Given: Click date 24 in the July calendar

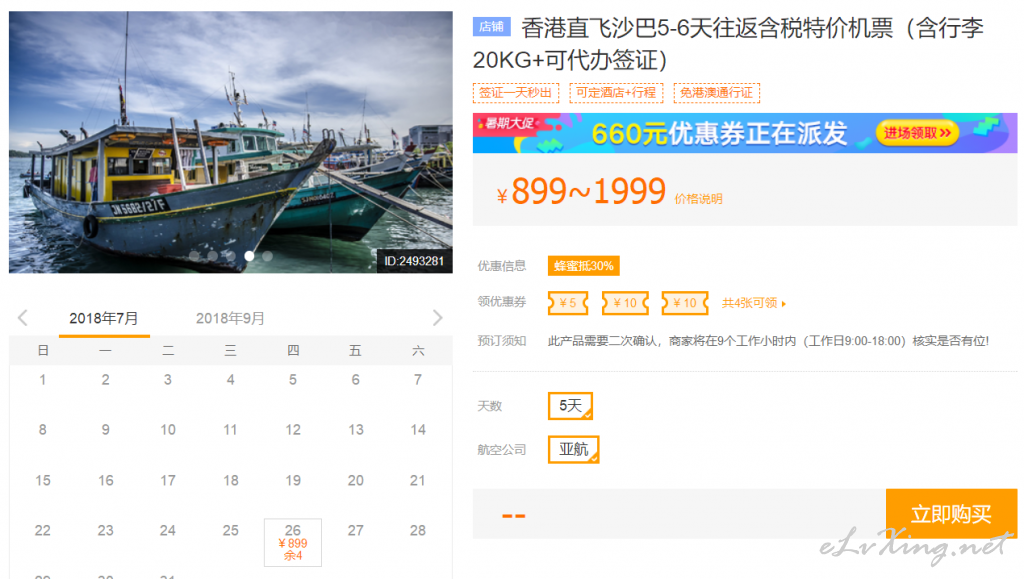Looking at the screenshot, I should (168, 531).
